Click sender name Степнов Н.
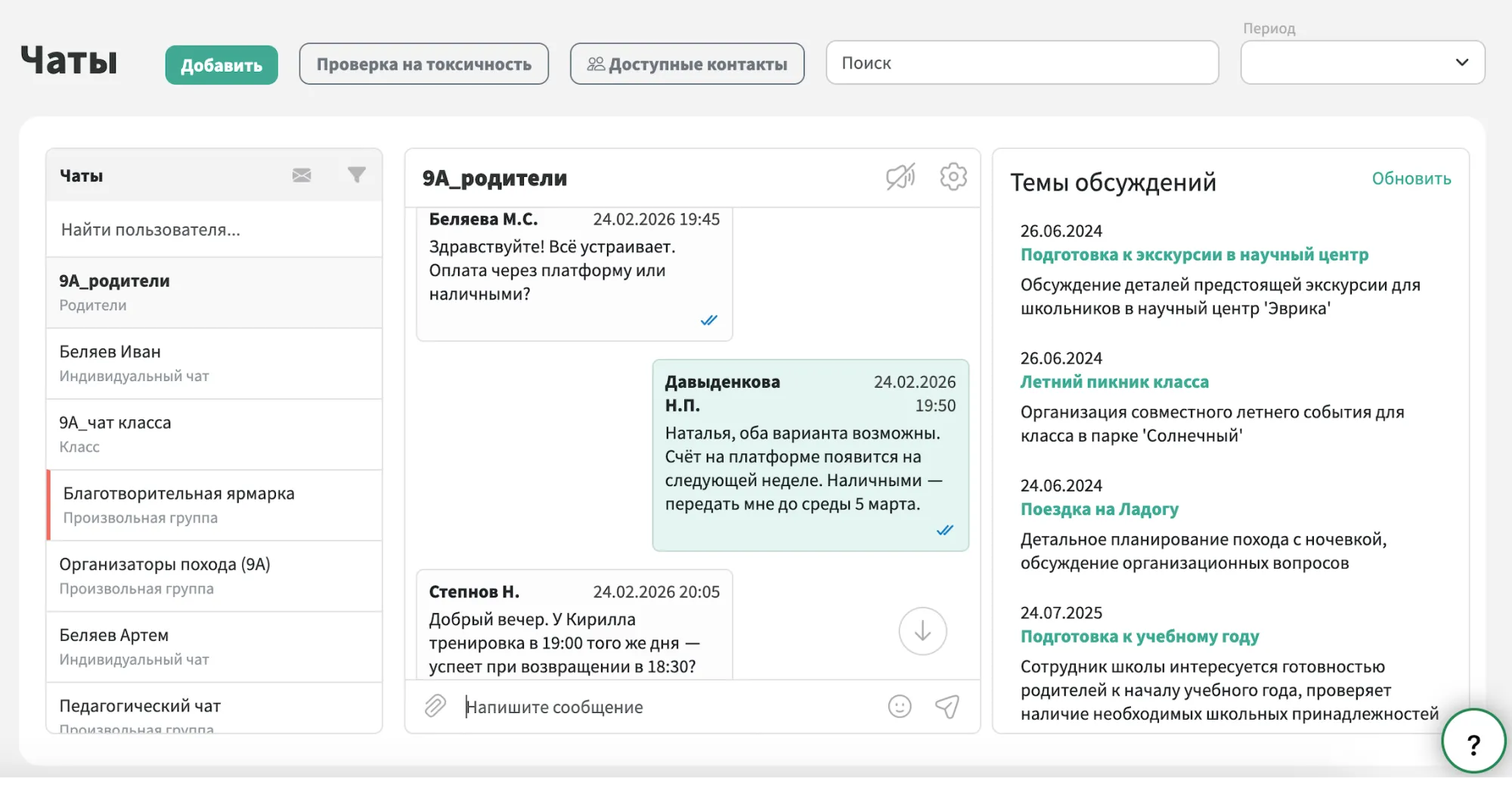The image size is (1512, 790). (474, 592)
